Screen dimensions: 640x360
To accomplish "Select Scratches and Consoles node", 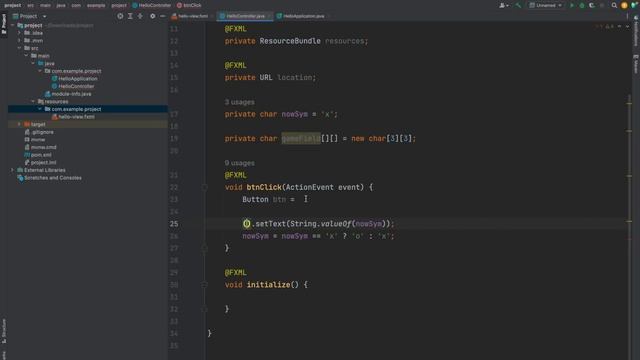I will tap(49, 178).
